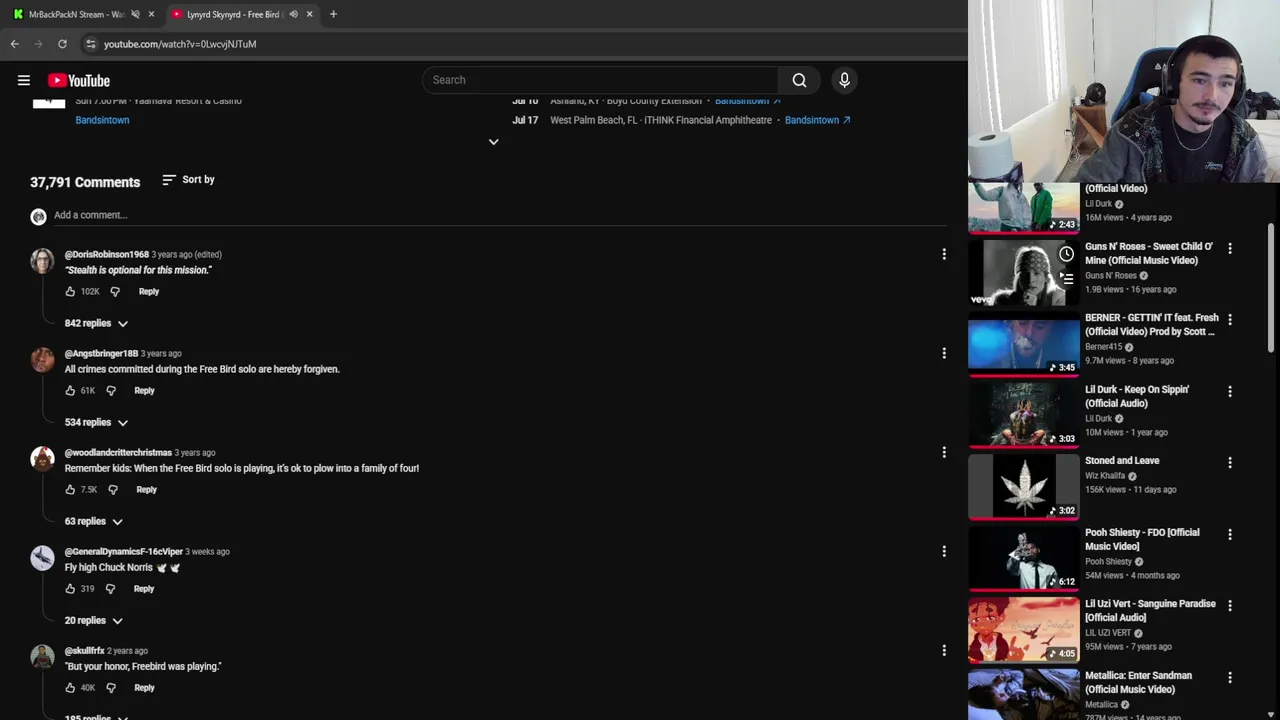
Task: Mute the MrBackPackN Stream tab
Action: click(135, 14)
